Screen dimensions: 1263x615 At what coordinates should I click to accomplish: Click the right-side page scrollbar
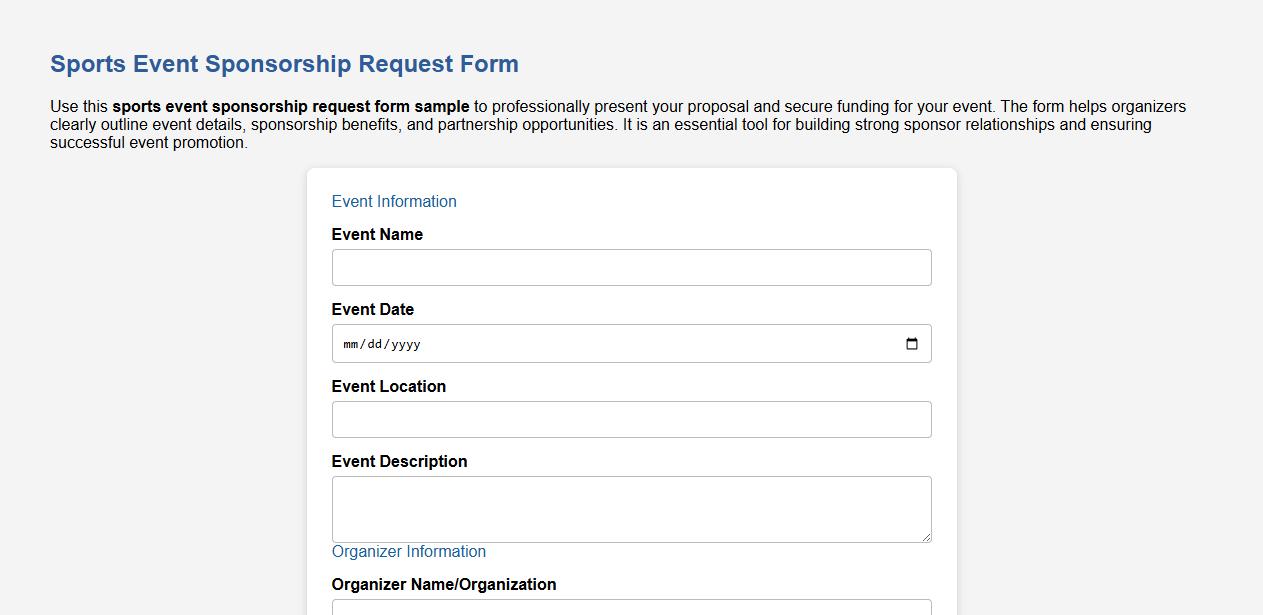pos(1257,300)
